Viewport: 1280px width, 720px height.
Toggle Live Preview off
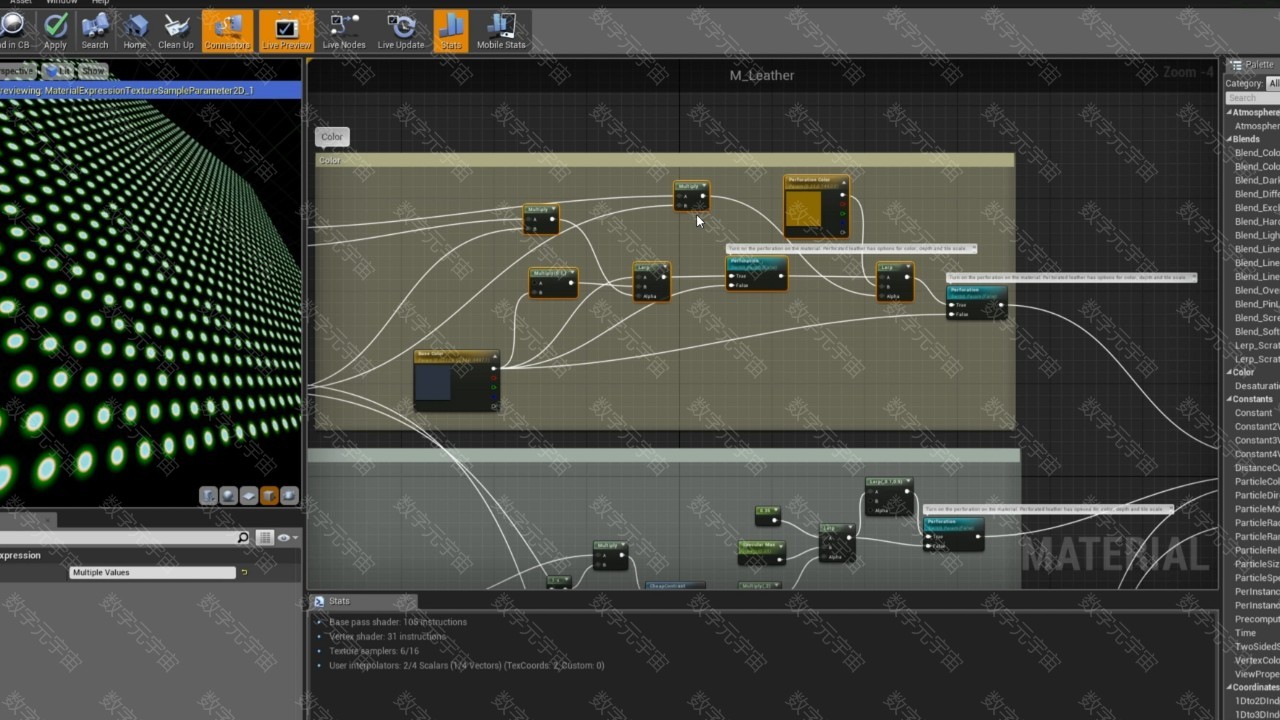286,30
